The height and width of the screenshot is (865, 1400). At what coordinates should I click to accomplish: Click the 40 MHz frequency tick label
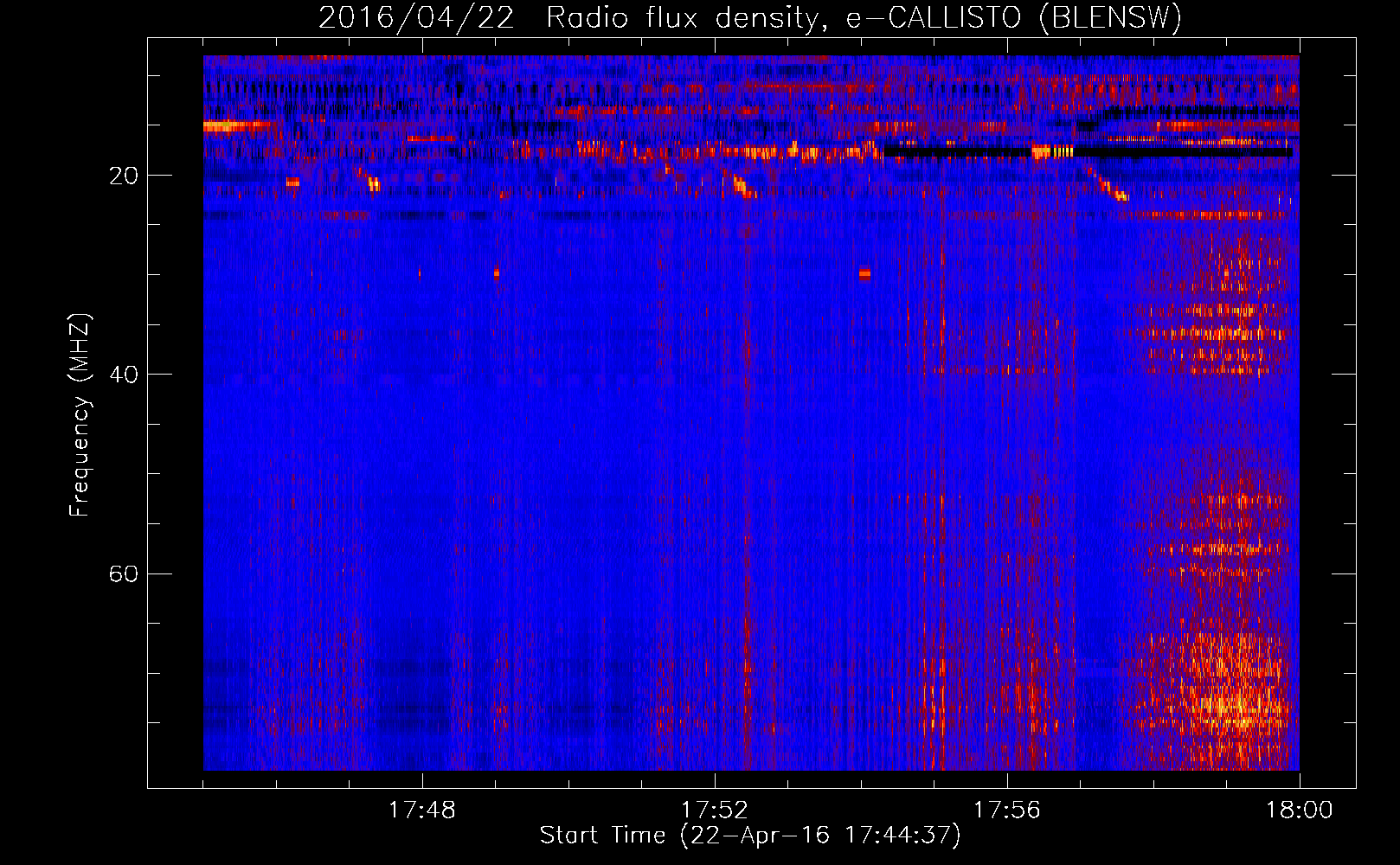pyautogui.click(x=123, y=375)
